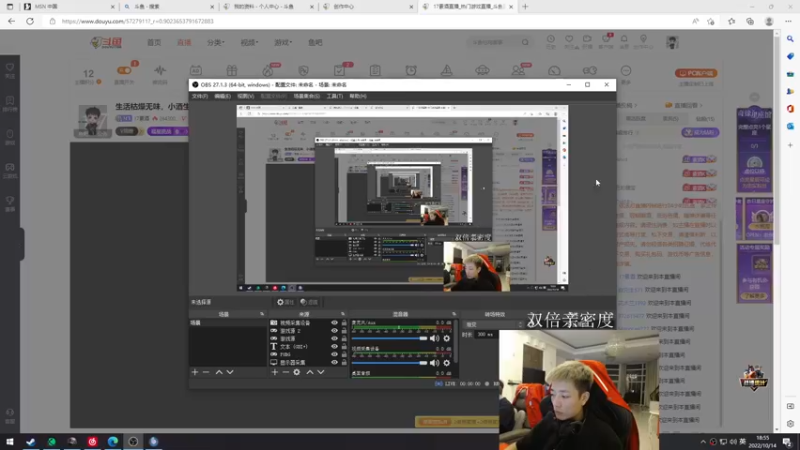
Task: Pop out the 来源 dock panel
Action: (x=343, y=314)
